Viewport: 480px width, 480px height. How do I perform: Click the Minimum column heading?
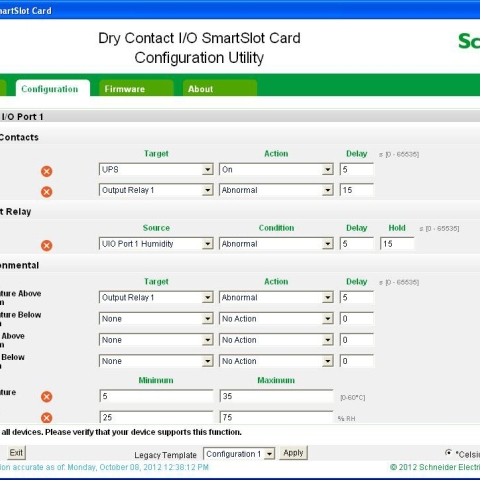click(x=156, y=380)
